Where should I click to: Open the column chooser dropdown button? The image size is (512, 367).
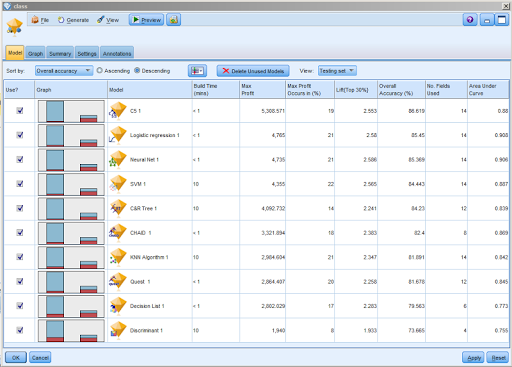coord(197,71)
